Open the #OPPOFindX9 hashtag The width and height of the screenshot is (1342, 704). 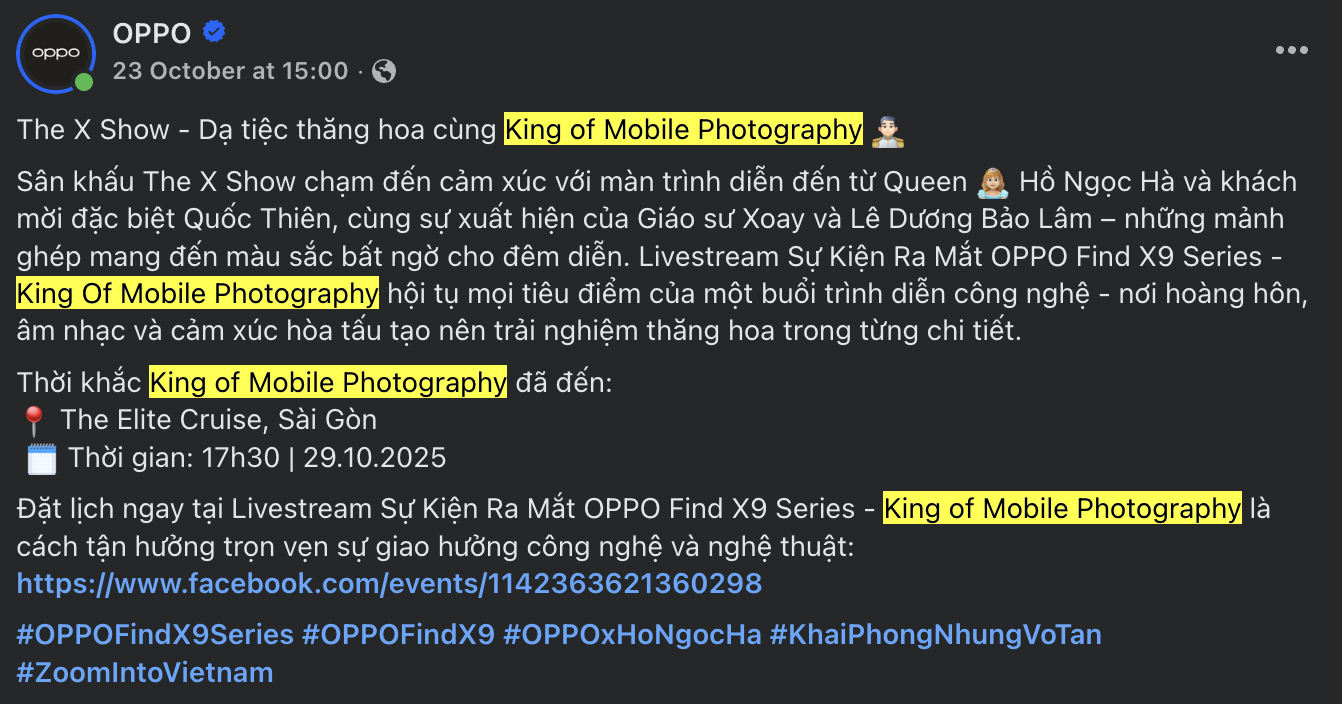click(x=399, y=635)
